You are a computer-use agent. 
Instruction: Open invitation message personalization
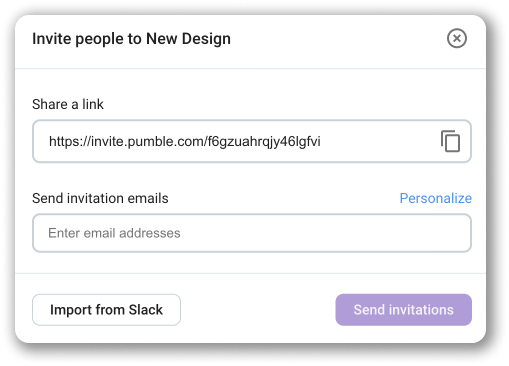(435, 198)
